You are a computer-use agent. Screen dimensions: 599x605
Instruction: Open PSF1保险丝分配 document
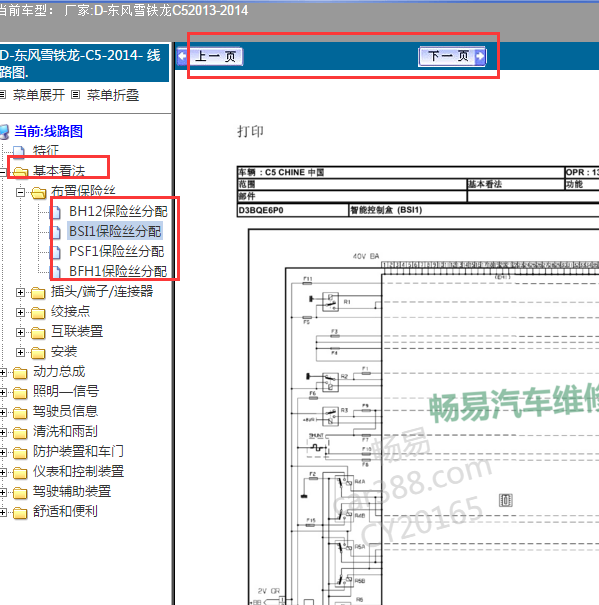[x=117, y=251]
